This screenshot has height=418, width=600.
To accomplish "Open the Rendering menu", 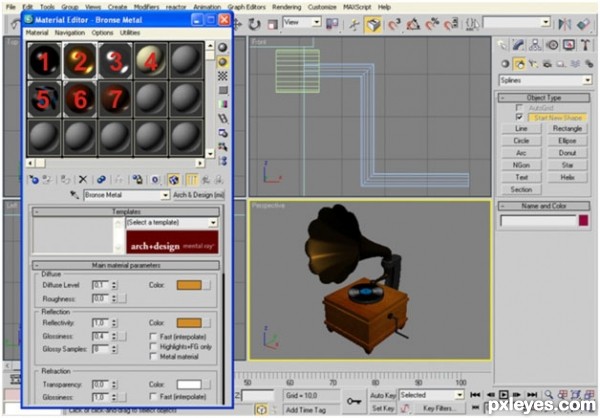I will click(x=286, y=7).
